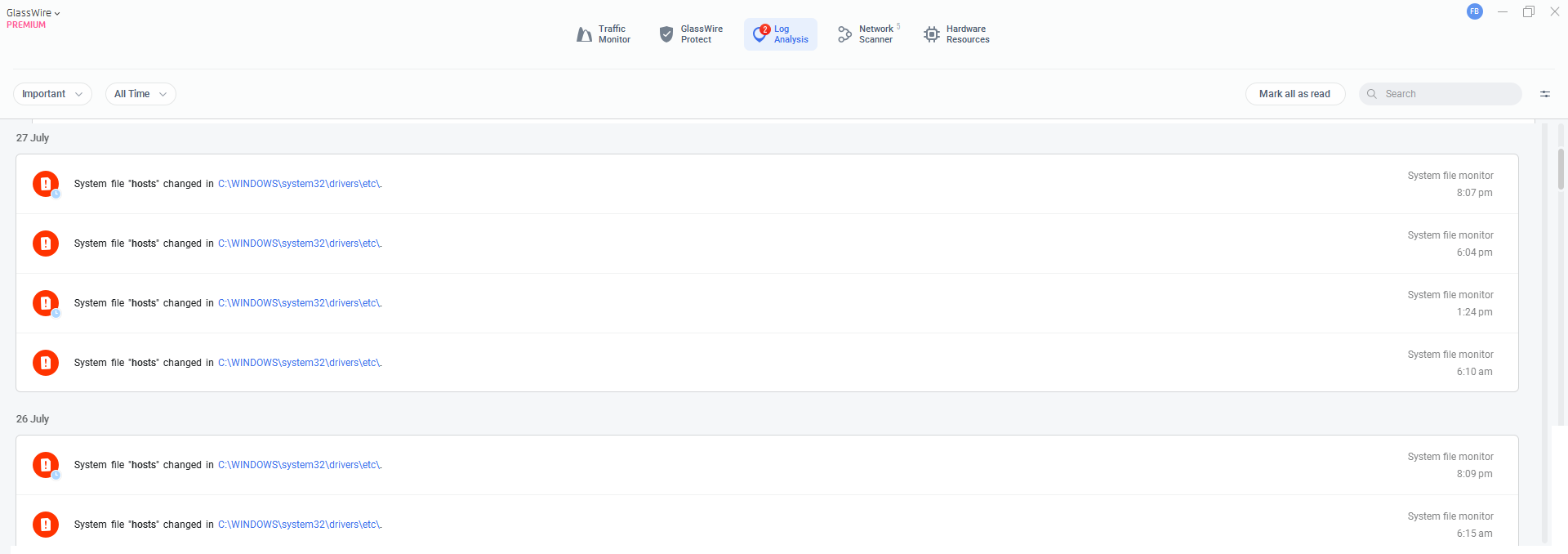Focus the Search input field

[x=1441, y=94]
